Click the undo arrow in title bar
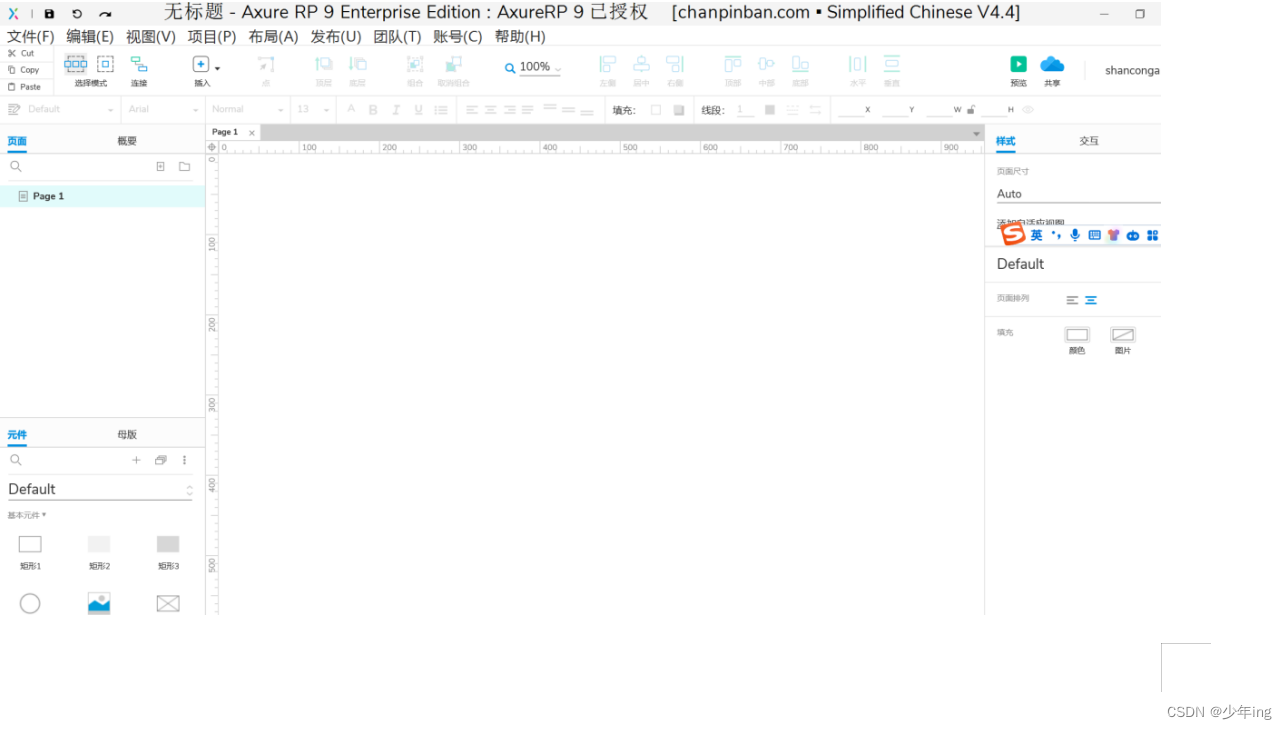 coord(77,14)
